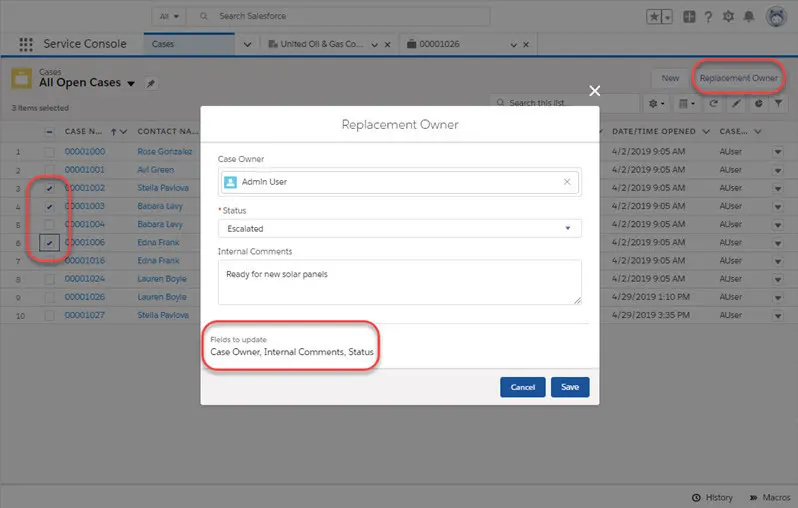
Task: Click the New button
Action: 670,78
